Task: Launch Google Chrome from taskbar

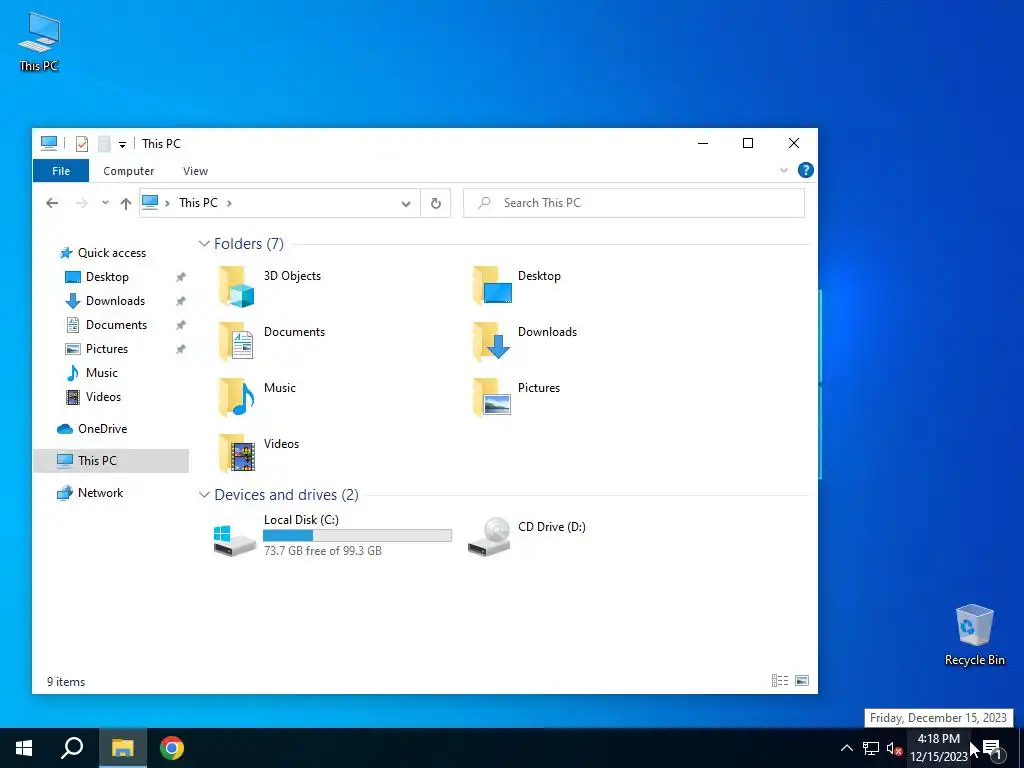Action: click(x=172, y=748)
